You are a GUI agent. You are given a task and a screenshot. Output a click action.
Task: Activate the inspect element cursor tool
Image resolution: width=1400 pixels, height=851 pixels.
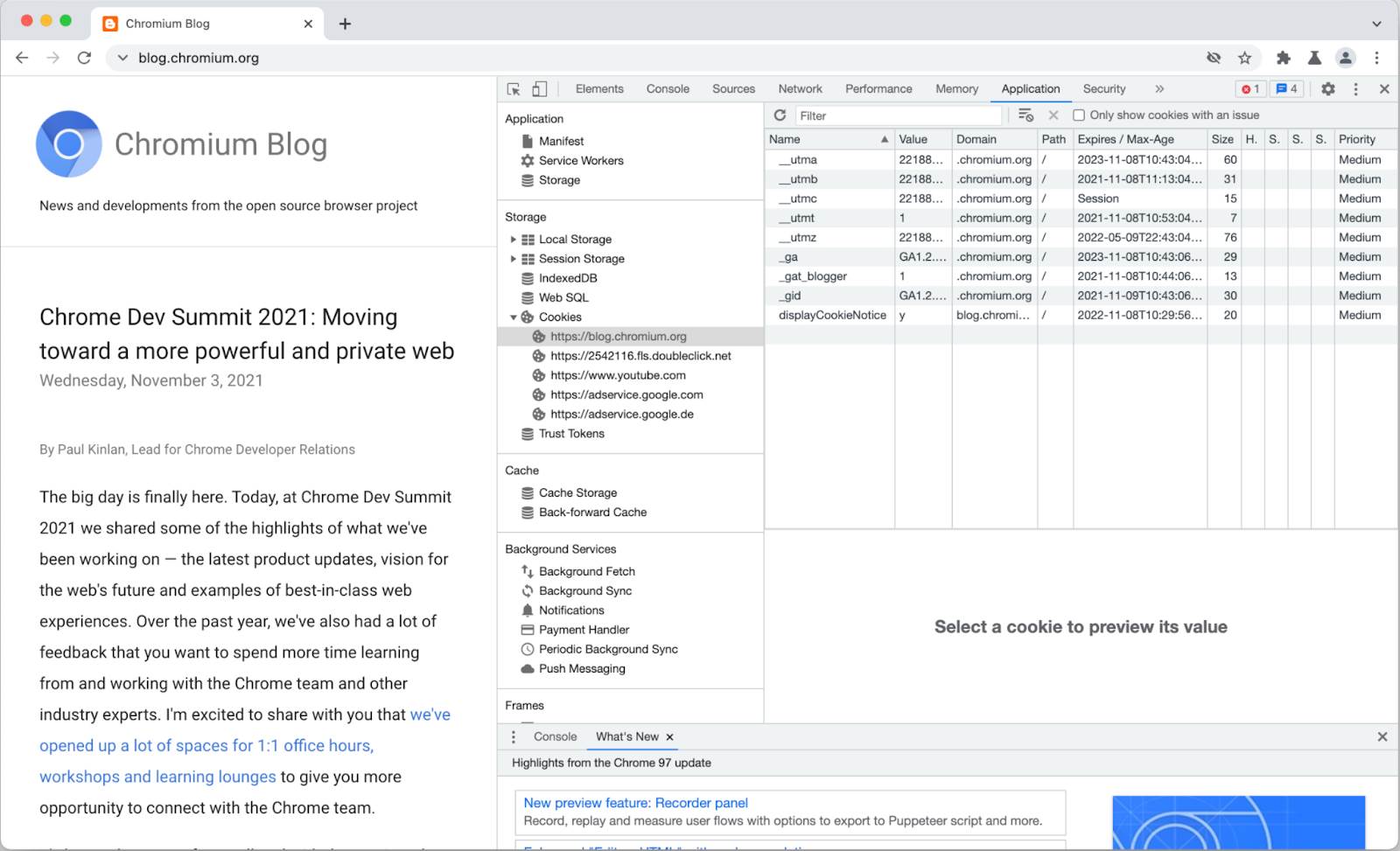(x=514, y=88)
